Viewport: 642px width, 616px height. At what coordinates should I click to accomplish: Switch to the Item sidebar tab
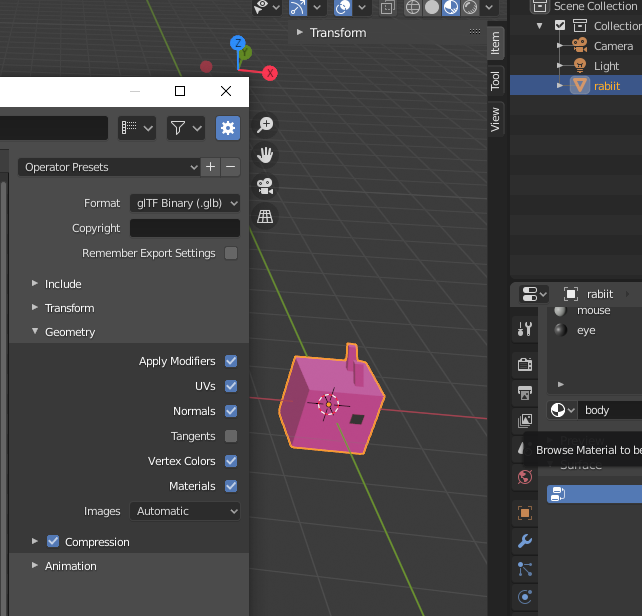click(495, 43)
